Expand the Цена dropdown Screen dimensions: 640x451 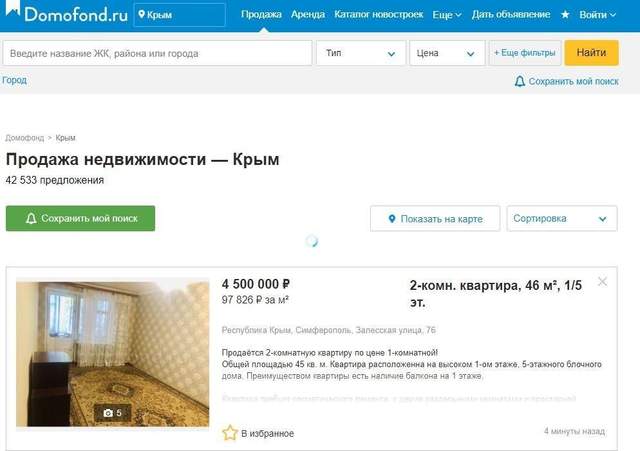pyautogui.click(x=447, y=53)
